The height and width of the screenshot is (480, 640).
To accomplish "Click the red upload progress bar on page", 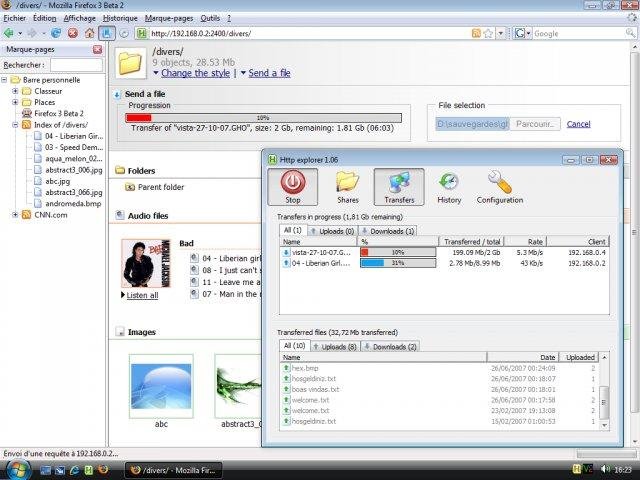I will [263, 118].
